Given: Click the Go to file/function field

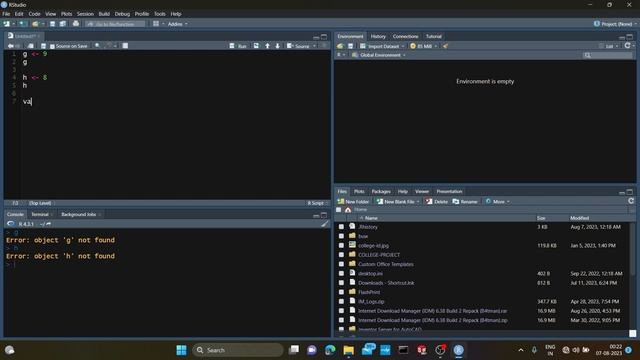Looking at the screenshot, I should (x=115, y=24).
